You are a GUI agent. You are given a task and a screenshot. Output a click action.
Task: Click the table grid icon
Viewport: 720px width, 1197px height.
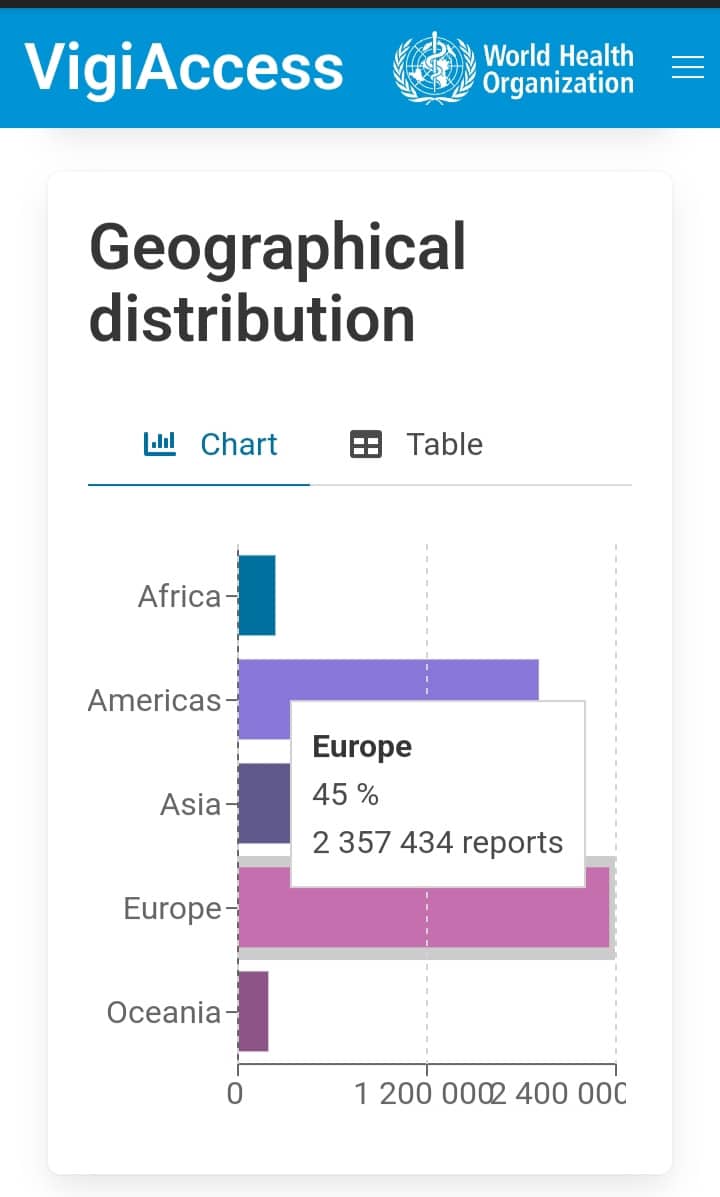click(366, 444)
